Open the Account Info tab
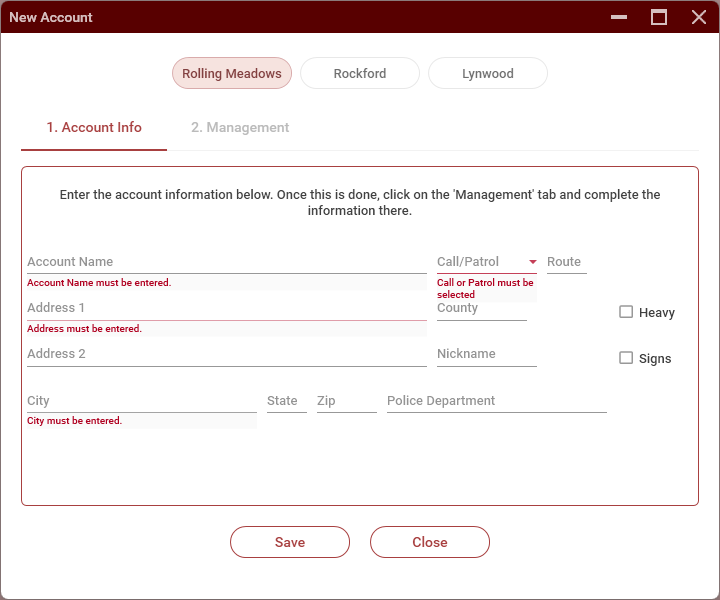This screenshot has width=720, height=600. pyautogui.click(x=94, y=128)
